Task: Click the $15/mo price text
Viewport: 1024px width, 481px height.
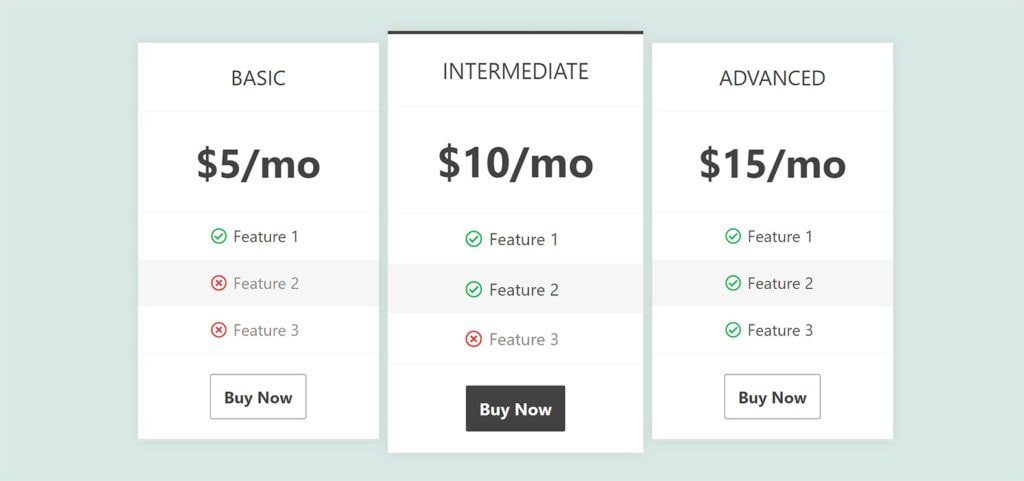Action: click(x=772, y=163)
